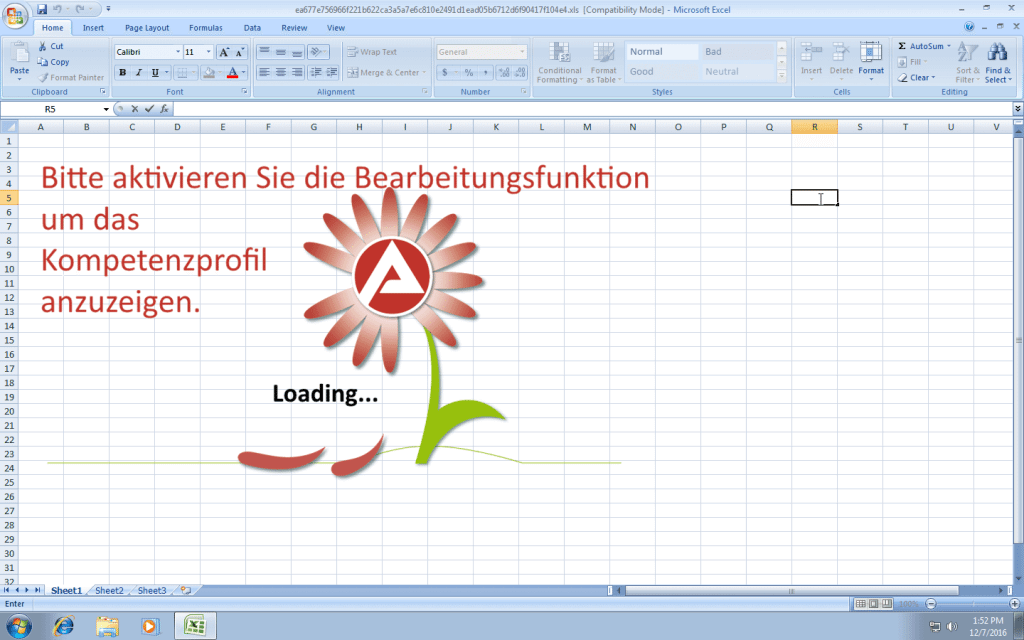Open Windows Explorer folder on taskbar
This screenshot has width=1024, height=640.
click(107, 626)
